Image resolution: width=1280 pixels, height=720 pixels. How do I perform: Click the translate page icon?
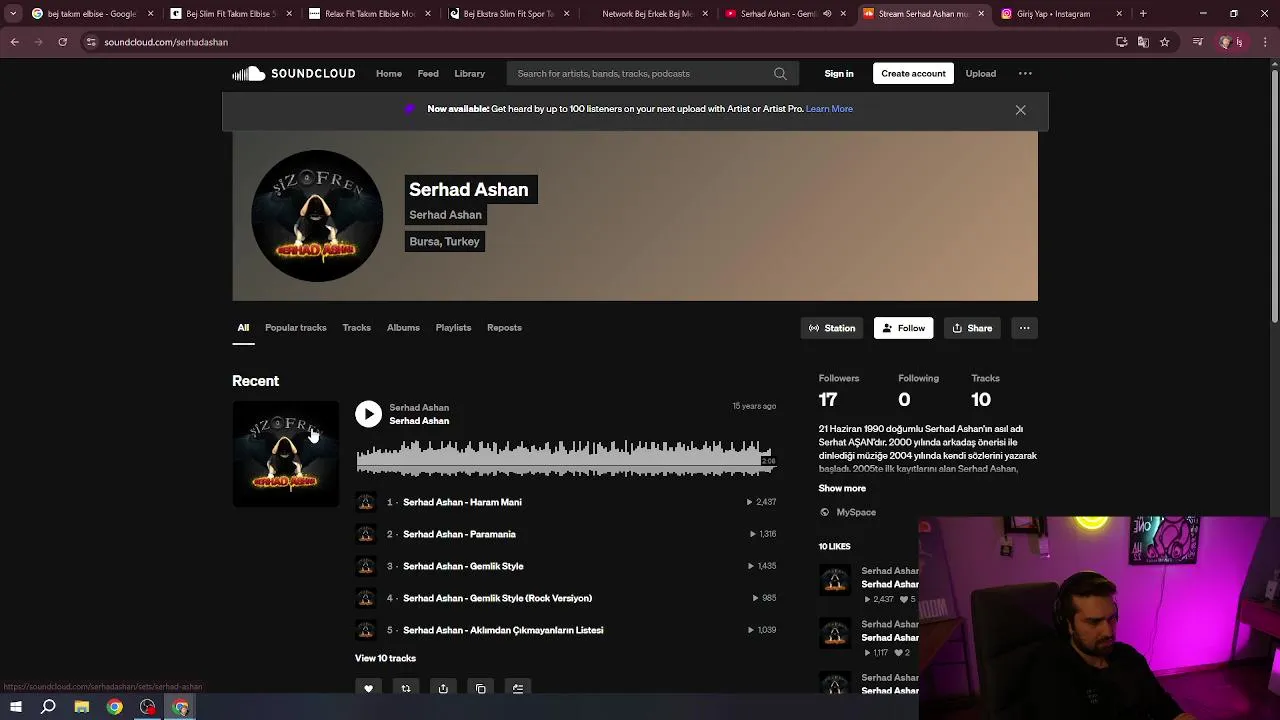click(x=1143, y=42)
